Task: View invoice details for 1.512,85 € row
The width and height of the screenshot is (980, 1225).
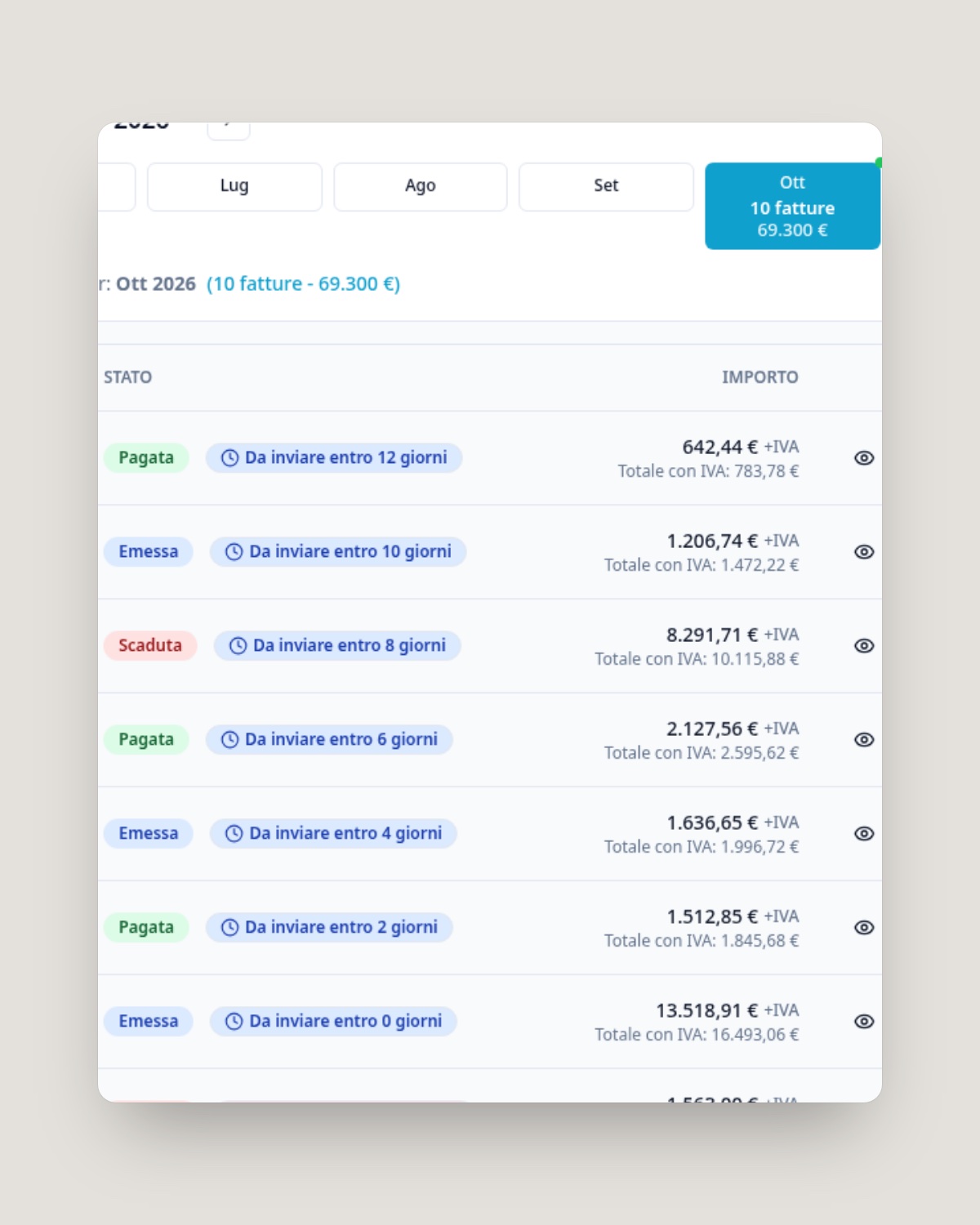Action: (864, 928)
